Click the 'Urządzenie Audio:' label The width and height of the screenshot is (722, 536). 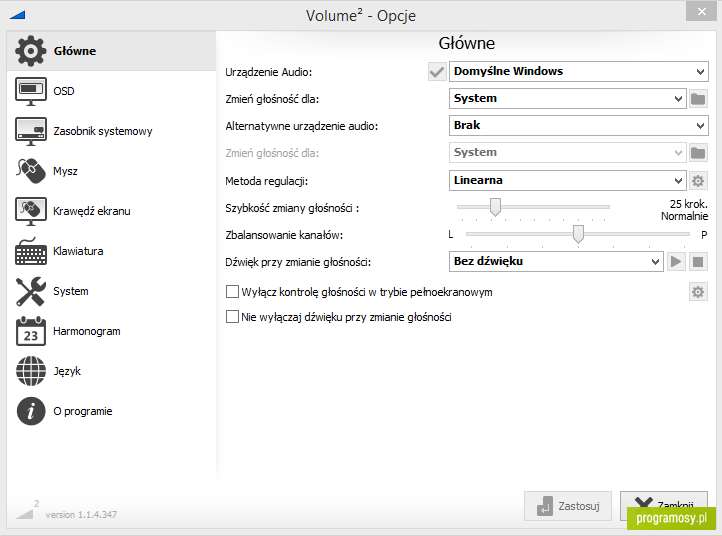tap(268, 72)
